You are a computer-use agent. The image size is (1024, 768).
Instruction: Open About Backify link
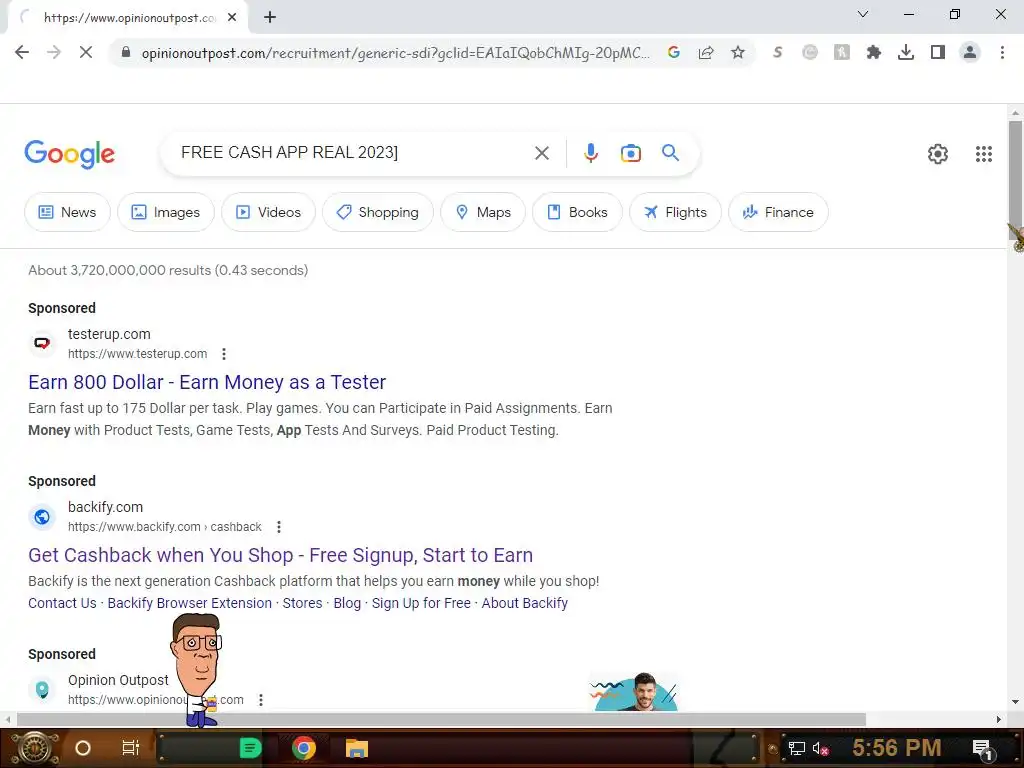524,603
